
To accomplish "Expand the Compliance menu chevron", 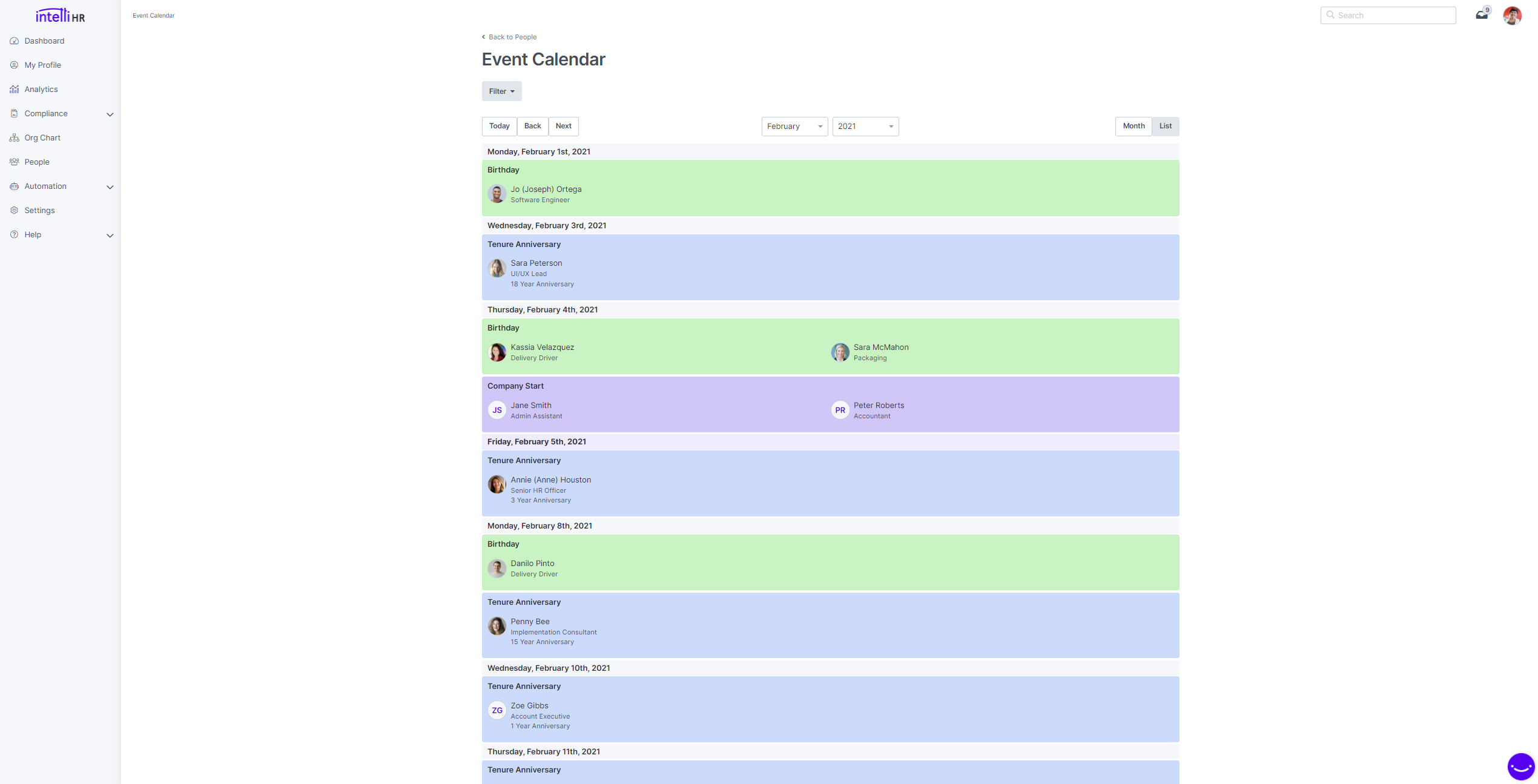I will (110, 114).
